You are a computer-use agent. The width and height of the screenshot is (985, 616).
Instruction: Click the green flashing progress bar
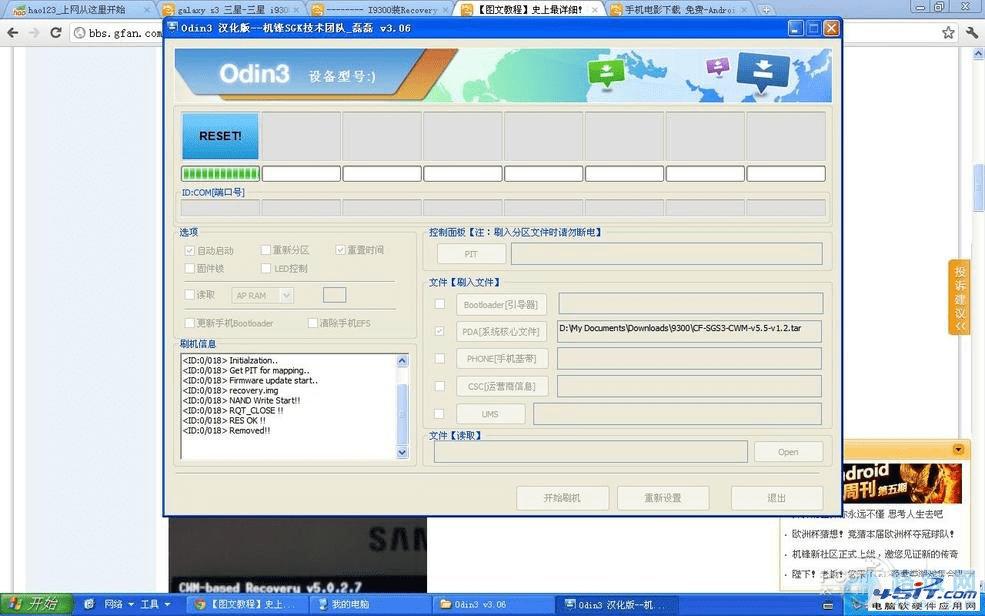(219, 173)
